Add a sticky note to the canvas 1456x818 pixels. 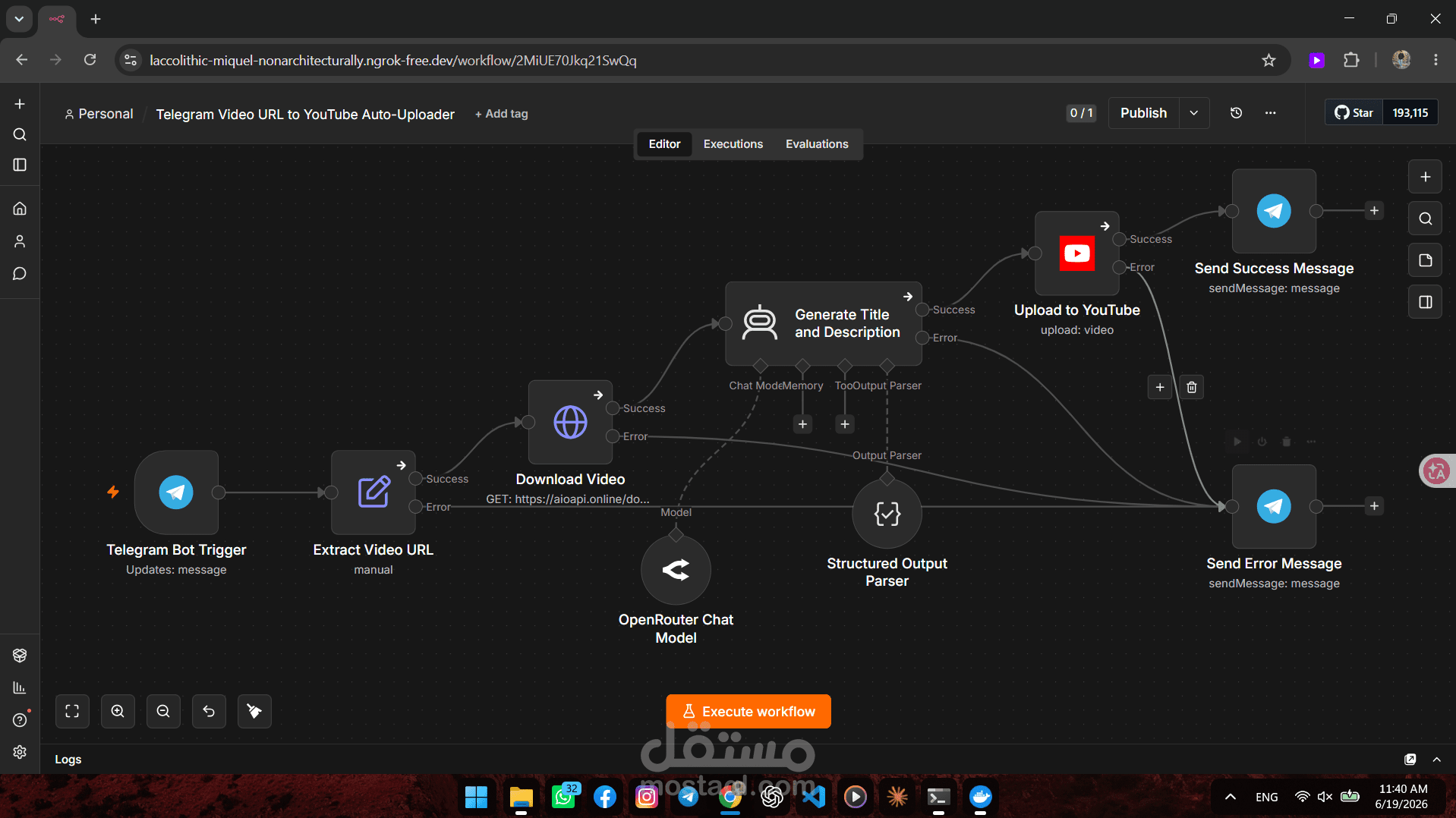coord(1426,260)
